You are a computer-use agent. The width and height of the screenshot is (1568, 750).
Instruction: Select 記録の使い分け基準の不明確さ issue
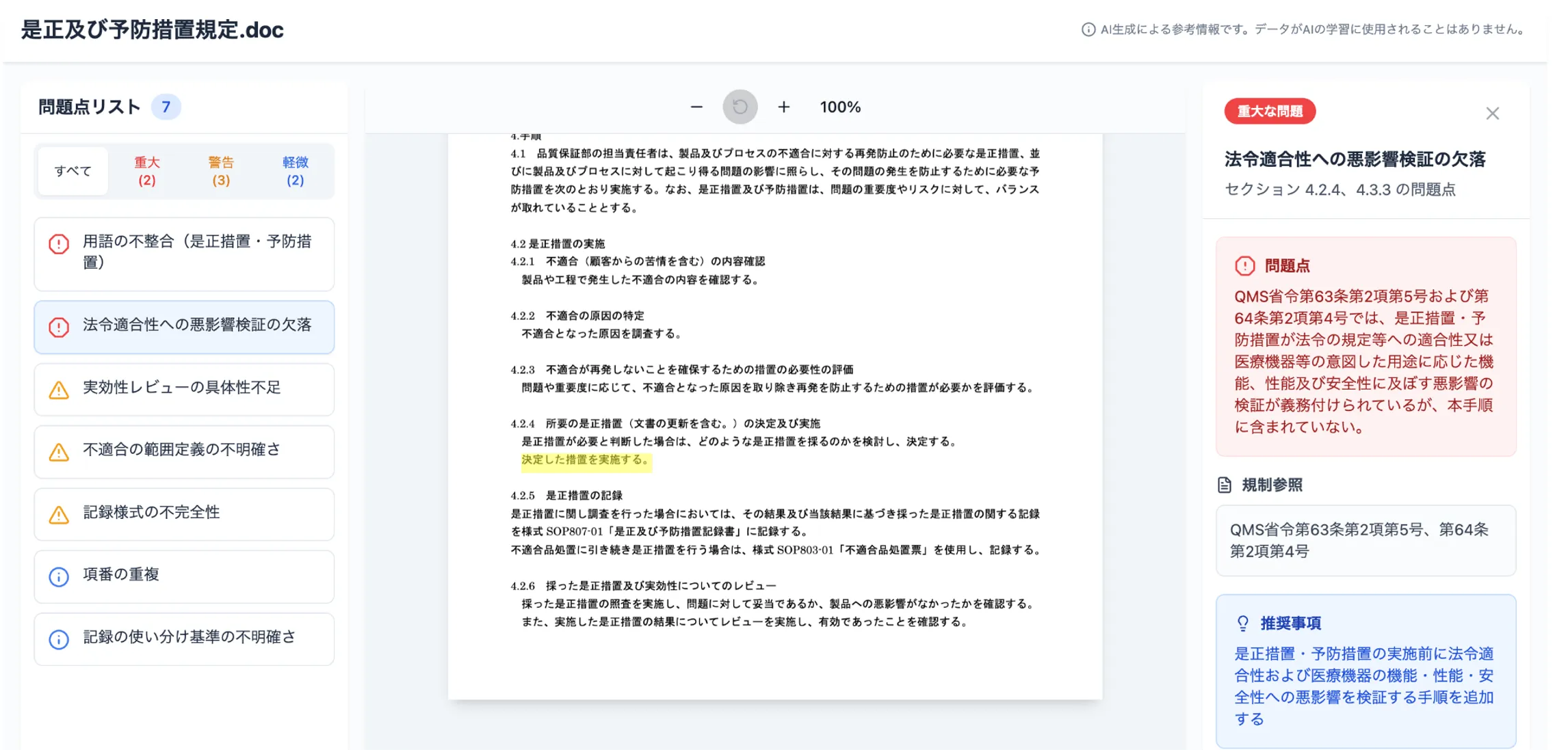tap(183, 639)
